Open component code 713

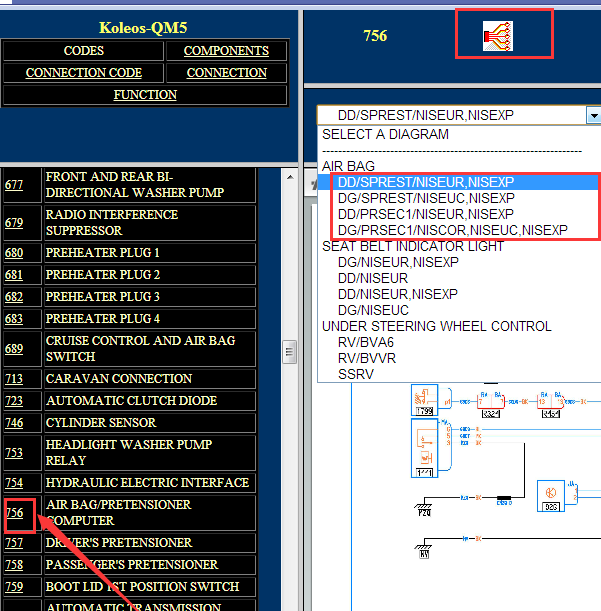pyautogui.click(x=14, y=379)
